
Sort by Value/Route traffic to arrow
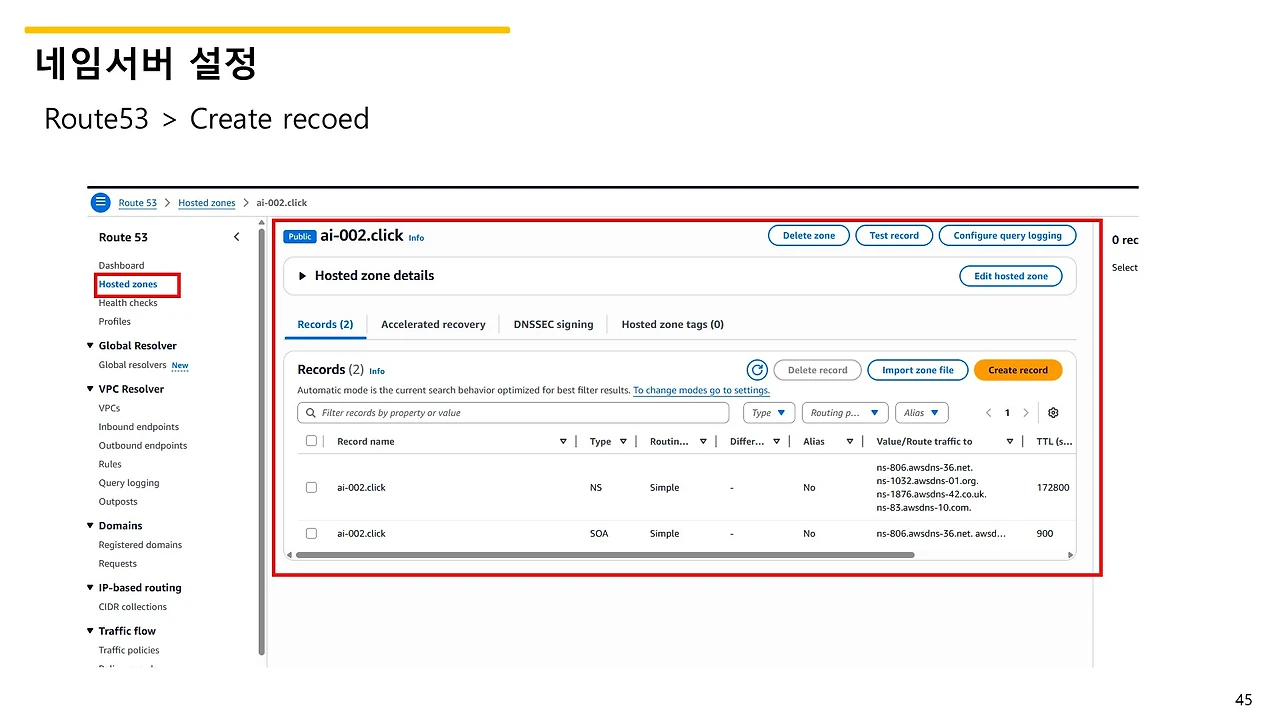pyautogui.click(x=1010, y=441)
